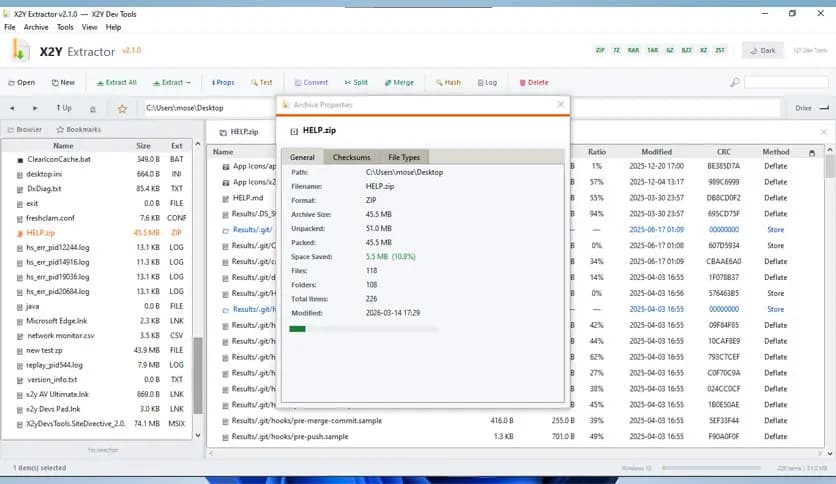Select X2yDevsTools.SiteDirective MSIX row
Screen dimensions: 836x484
[x=97, y=424]
